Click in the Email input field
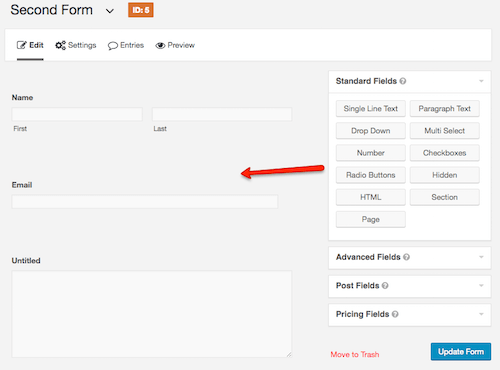500x370 pixels. coord(145,202)
